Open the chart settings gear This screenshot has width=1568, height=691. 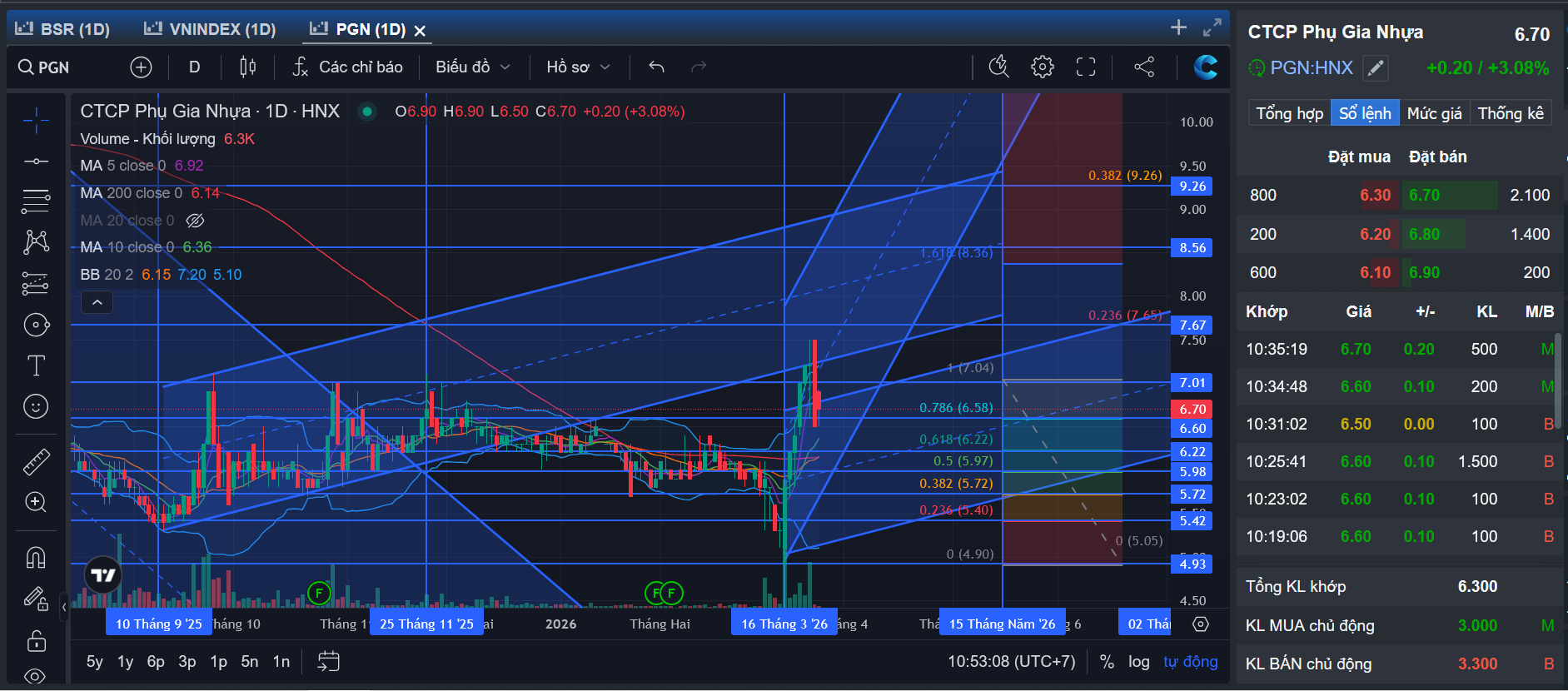(x=1043, y=67)
